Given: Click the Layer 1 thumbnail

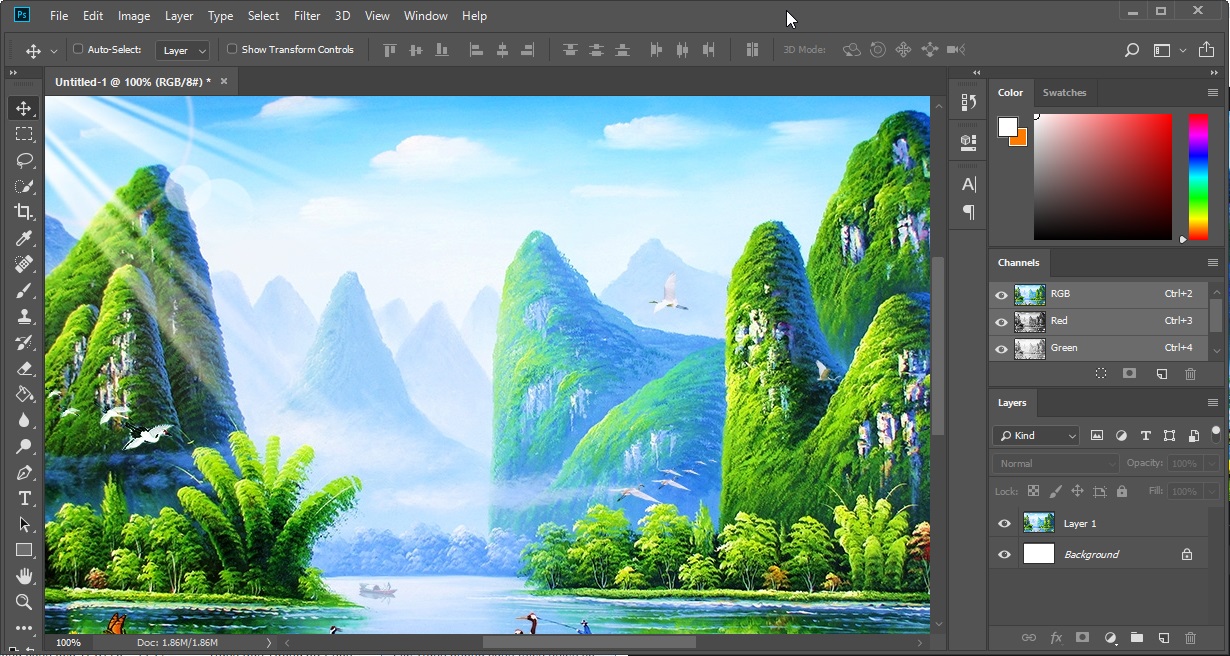Looking at the screenshot, I should point(1039,523).
